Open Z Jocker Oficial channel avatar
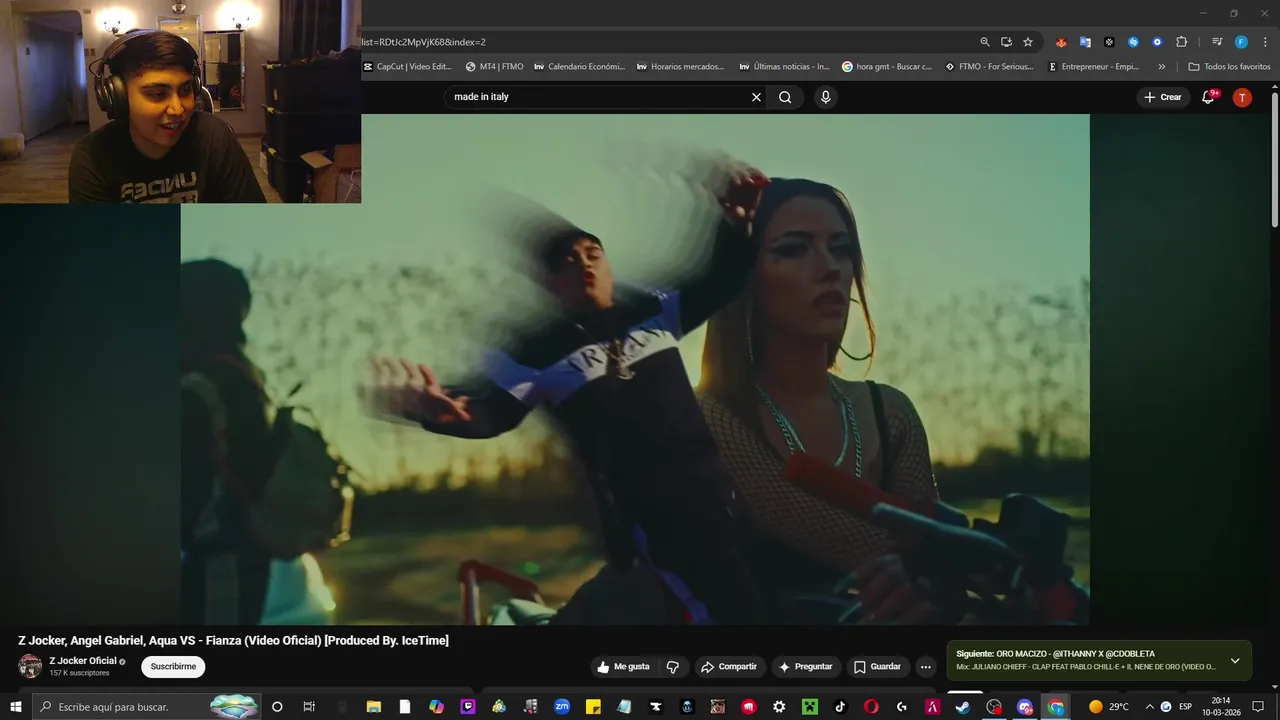 (x=30, y=666)
